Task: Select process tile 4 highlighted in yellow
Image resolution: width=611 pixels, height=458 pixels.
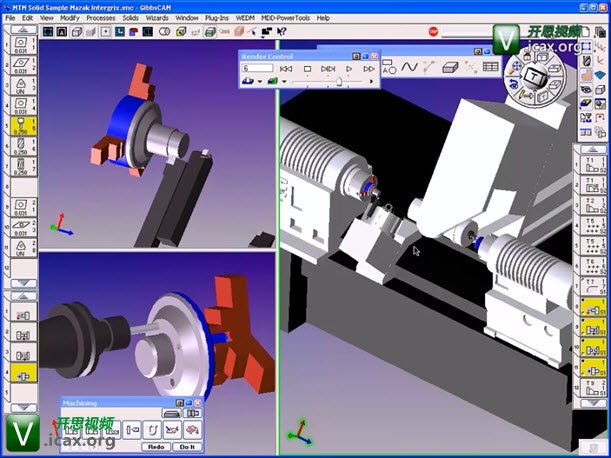Action: pyautogui.click(x=23, y=373)
